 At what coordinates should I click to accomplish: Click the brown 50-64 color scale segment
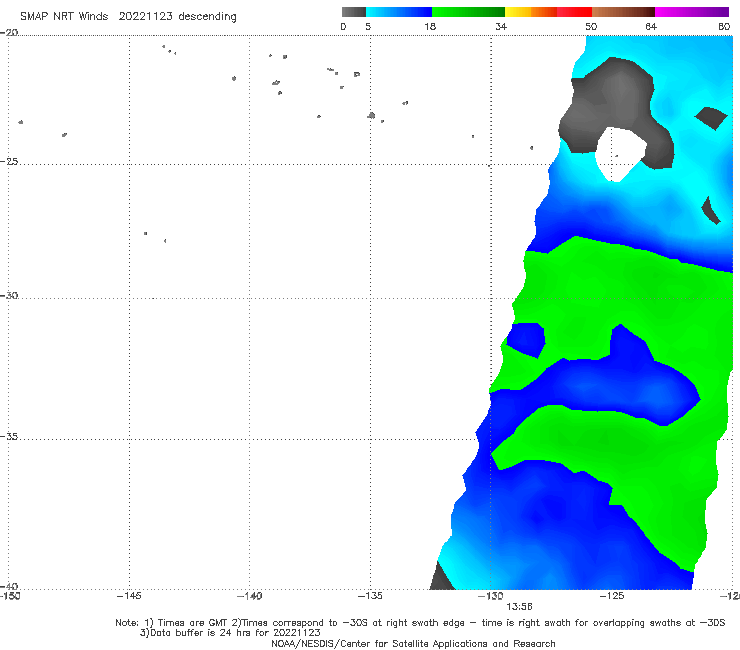click(623, 12)
